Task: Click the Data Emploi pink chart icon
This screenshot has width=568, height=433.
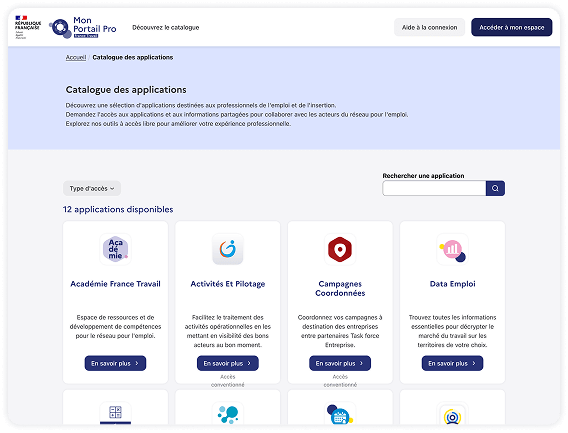Action: pyautogui.click(x=452, y=249)
